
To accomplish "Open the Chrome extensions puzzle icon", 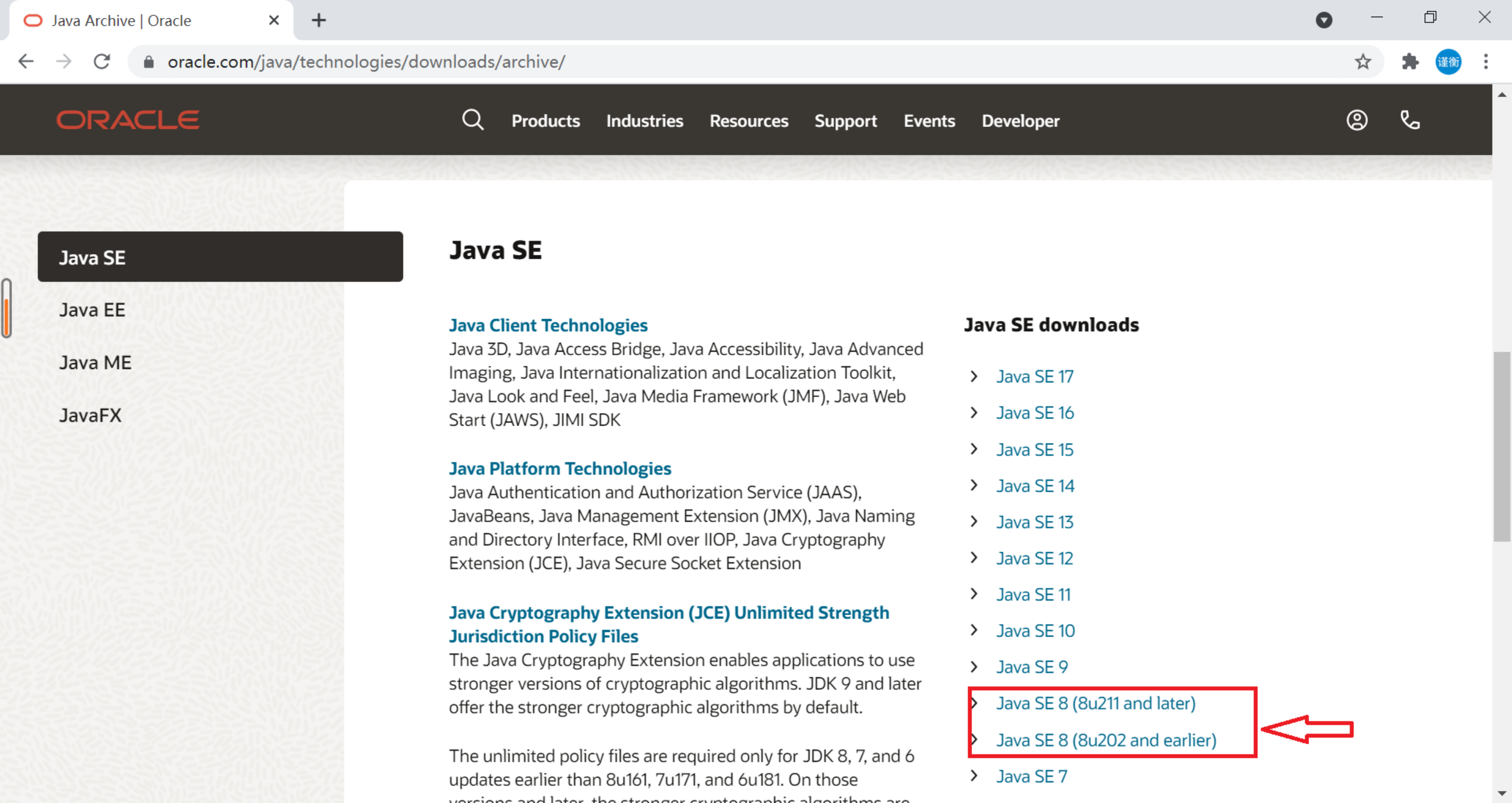I will (x=1410, y=61).
